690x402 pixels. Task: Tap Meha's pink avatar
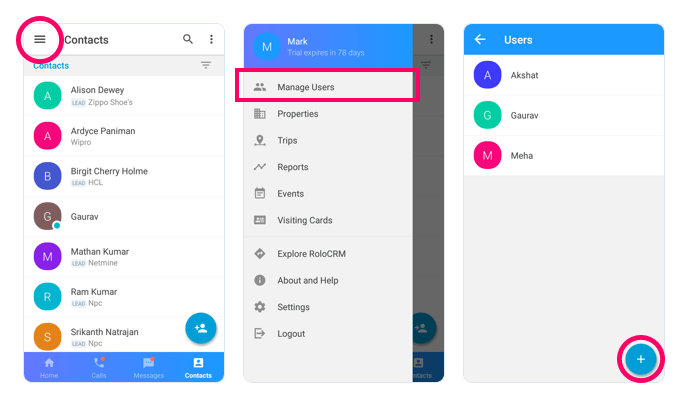[x=487, y=155]
